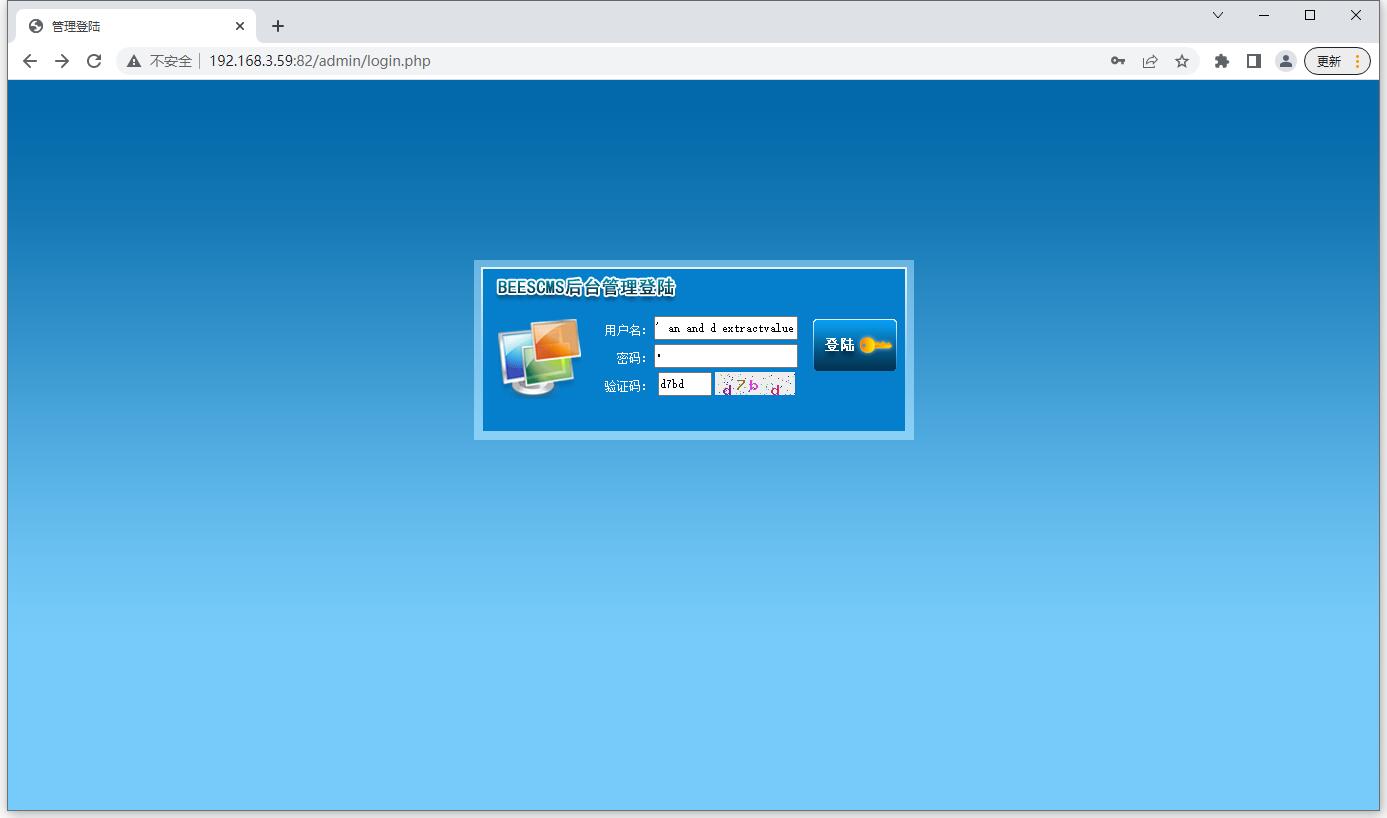Close the 管理登陆 tab
Screen dimensions: 1387x818
[240, 26]
